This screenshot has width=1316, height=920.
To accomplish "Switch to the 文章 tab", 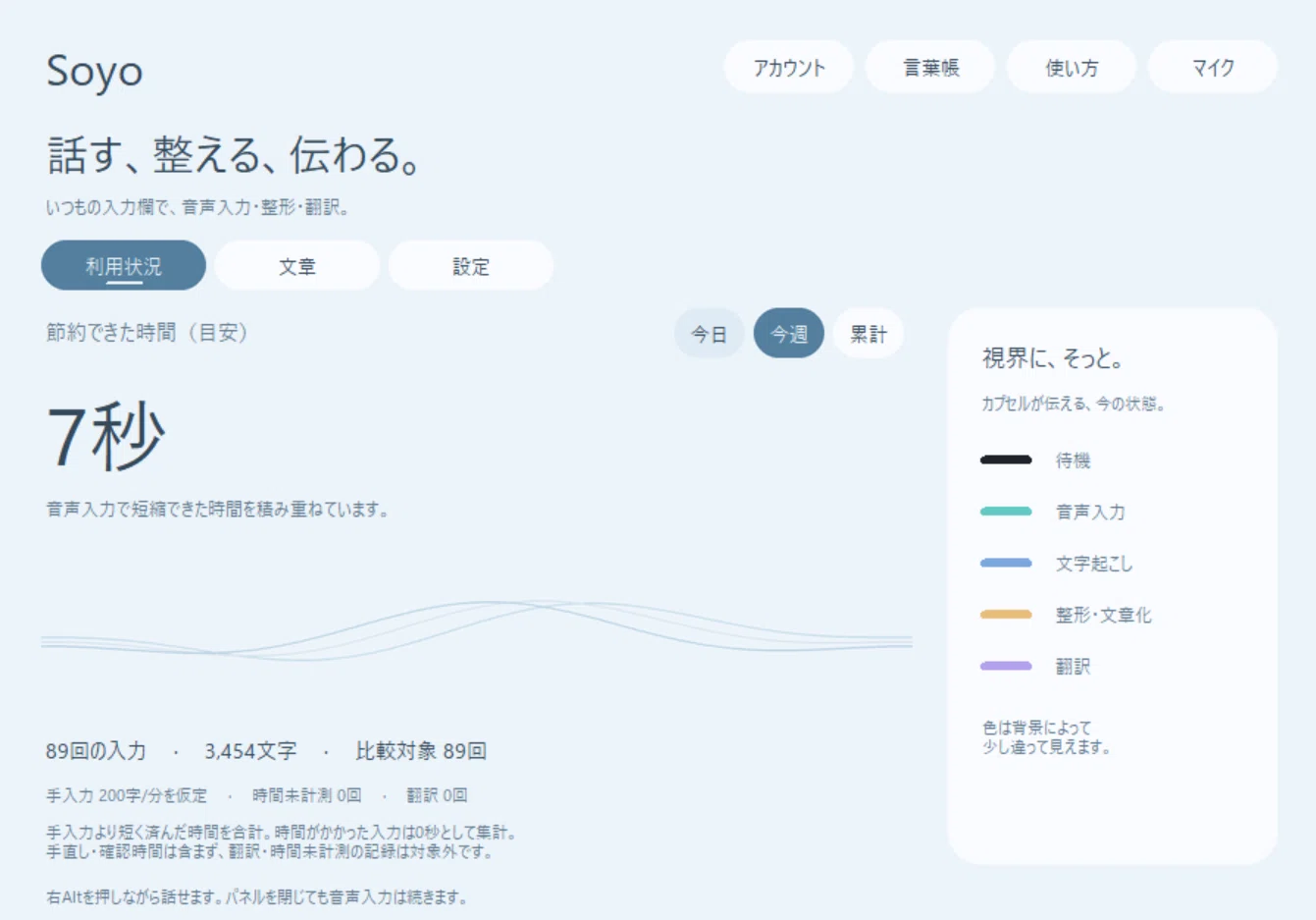I will 297,266.
